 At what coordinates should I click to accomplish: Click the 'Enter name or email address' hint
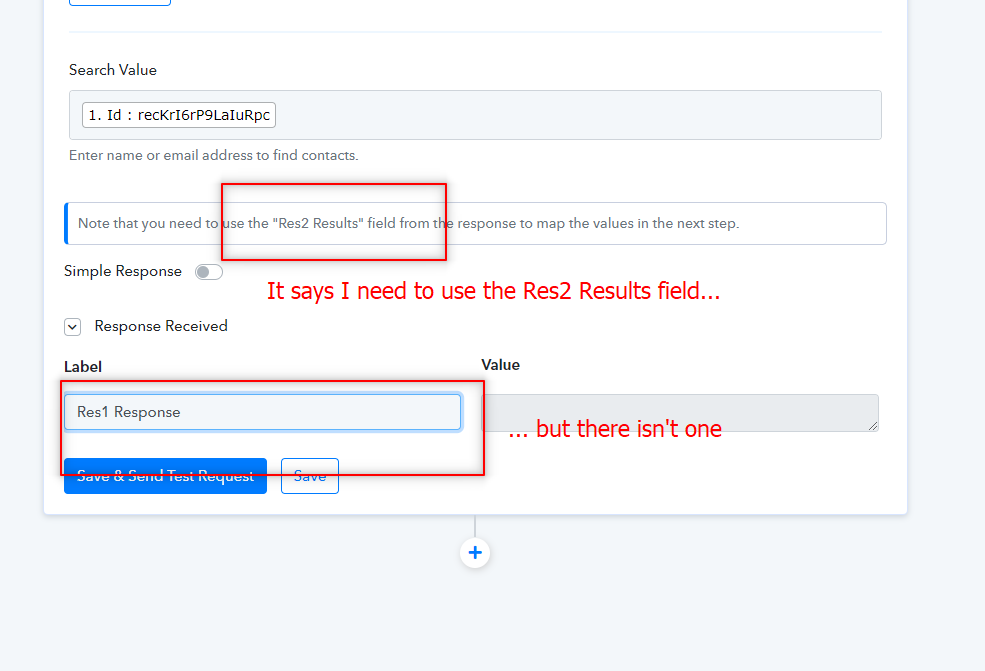pos(214,155)
